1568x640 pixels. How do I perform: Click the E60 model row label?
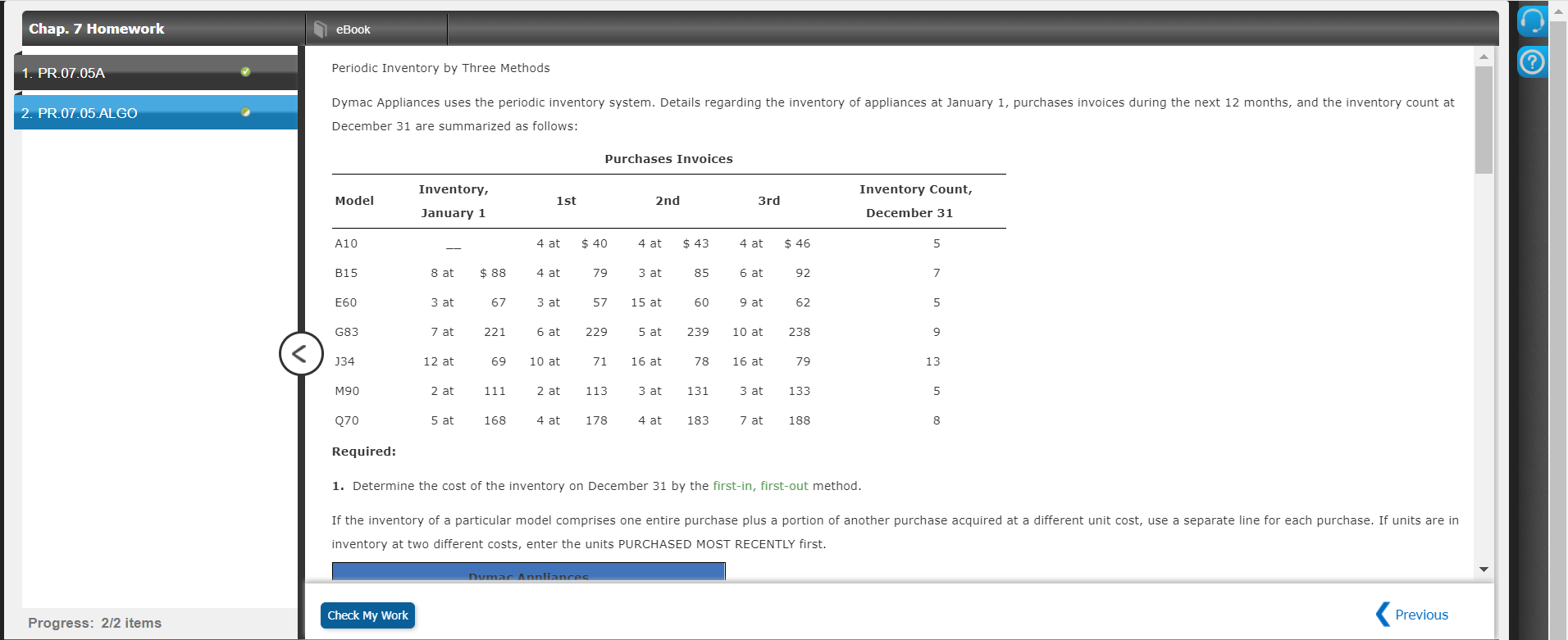(x=346, y=302)
